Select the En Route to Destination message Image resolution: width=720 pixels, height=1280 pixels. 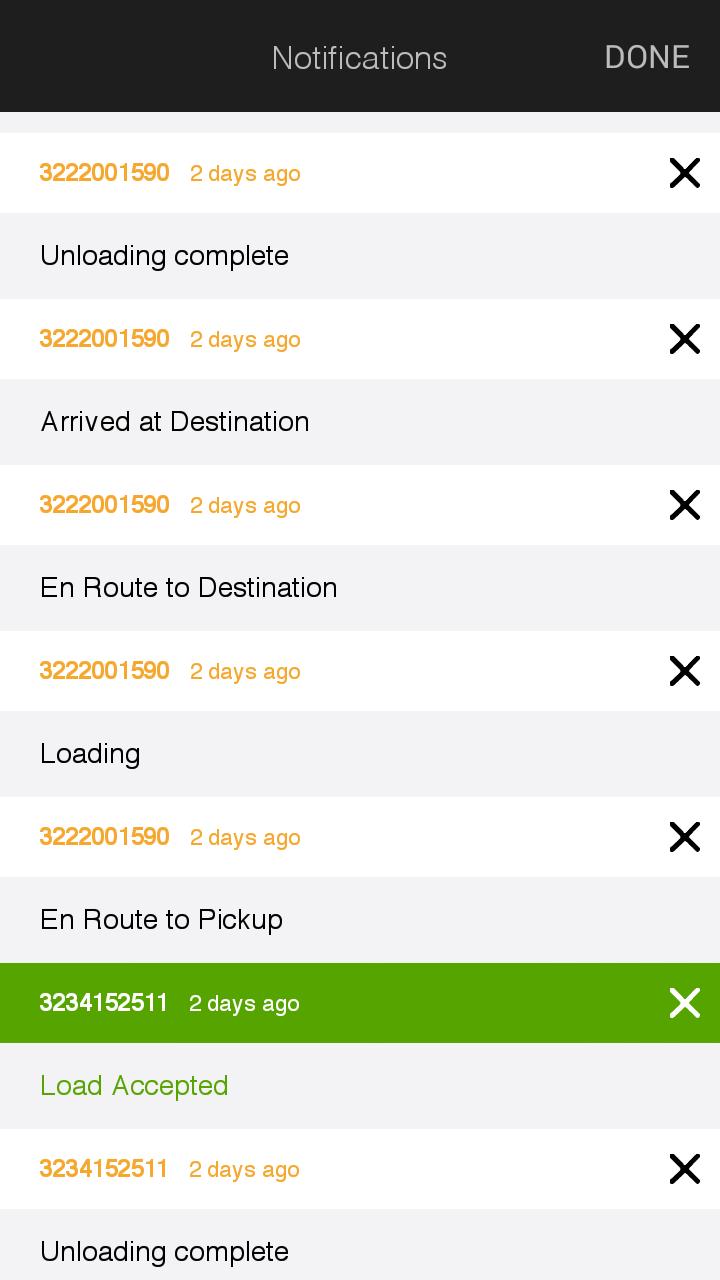[189, 588]
